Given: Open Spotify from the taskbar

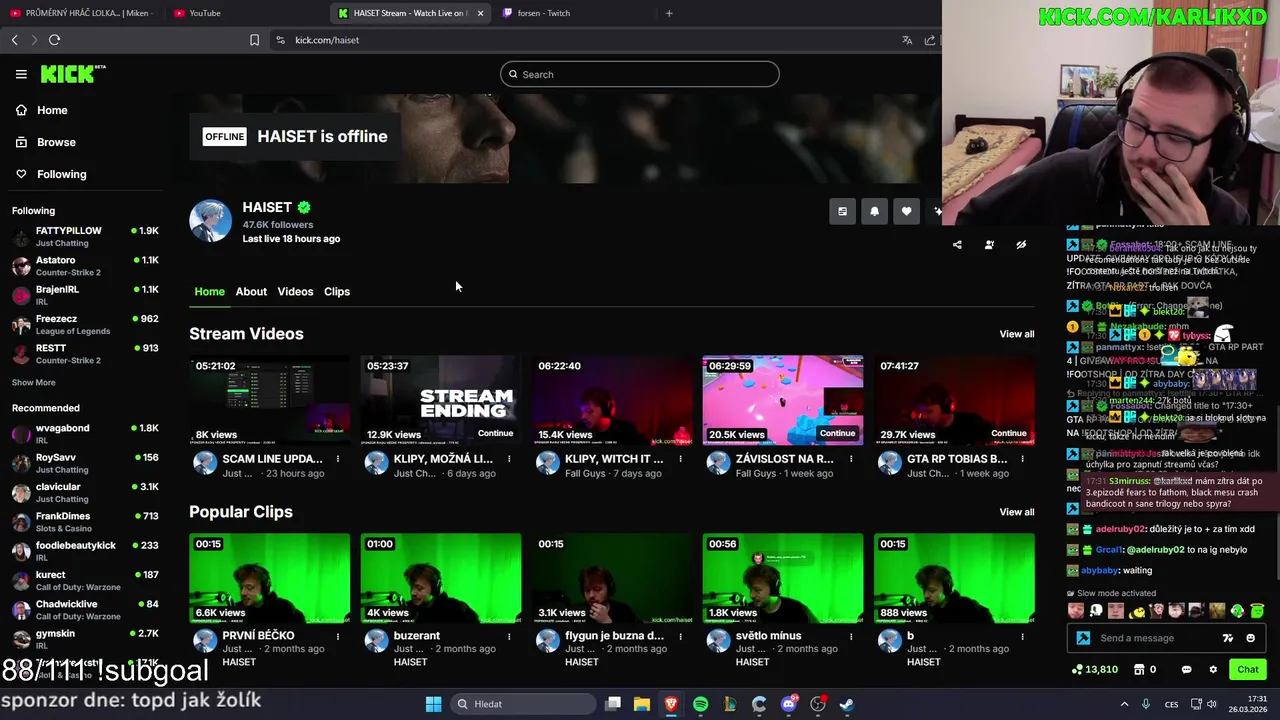Looking at the screenshot, I should (700, 704).
